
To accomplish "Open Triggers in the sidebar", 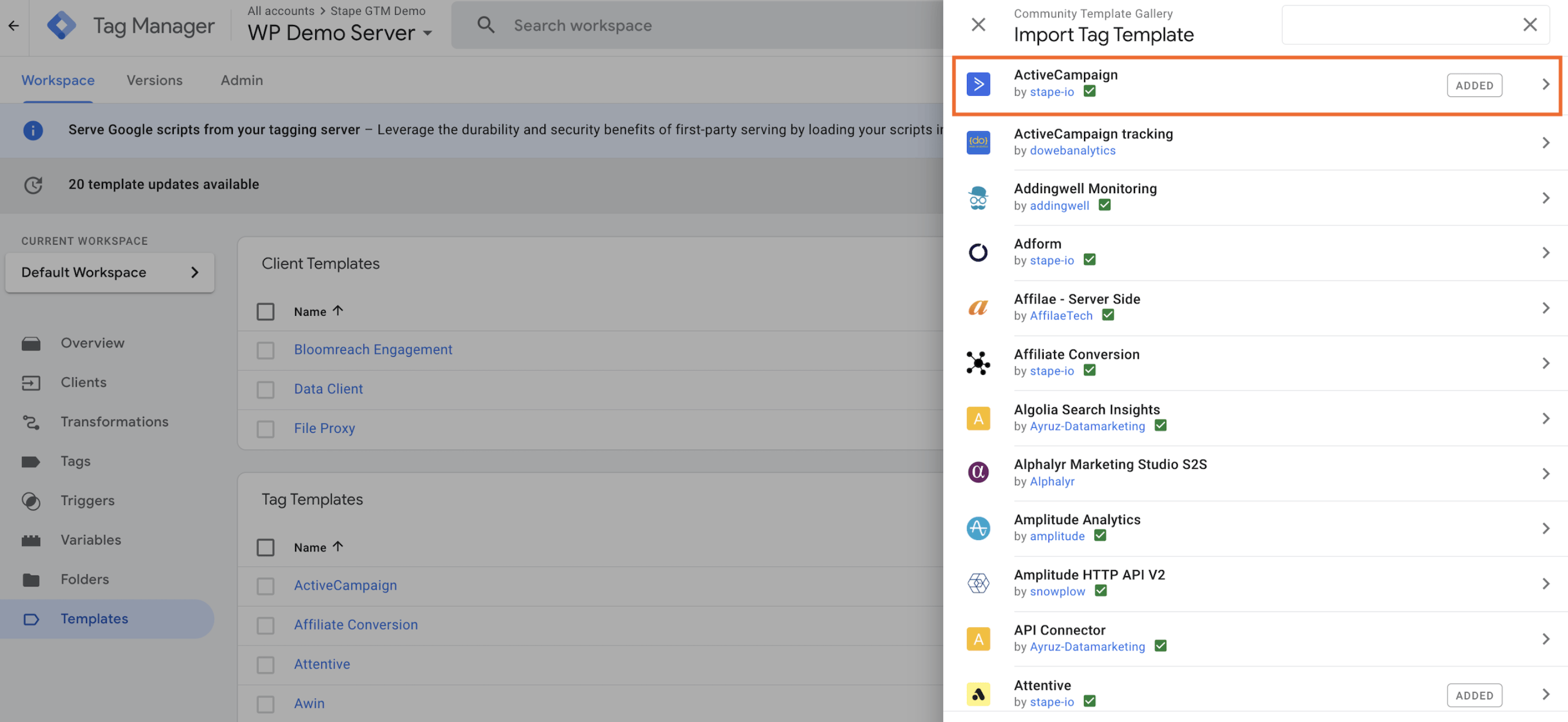I will [x=87, y=500].
